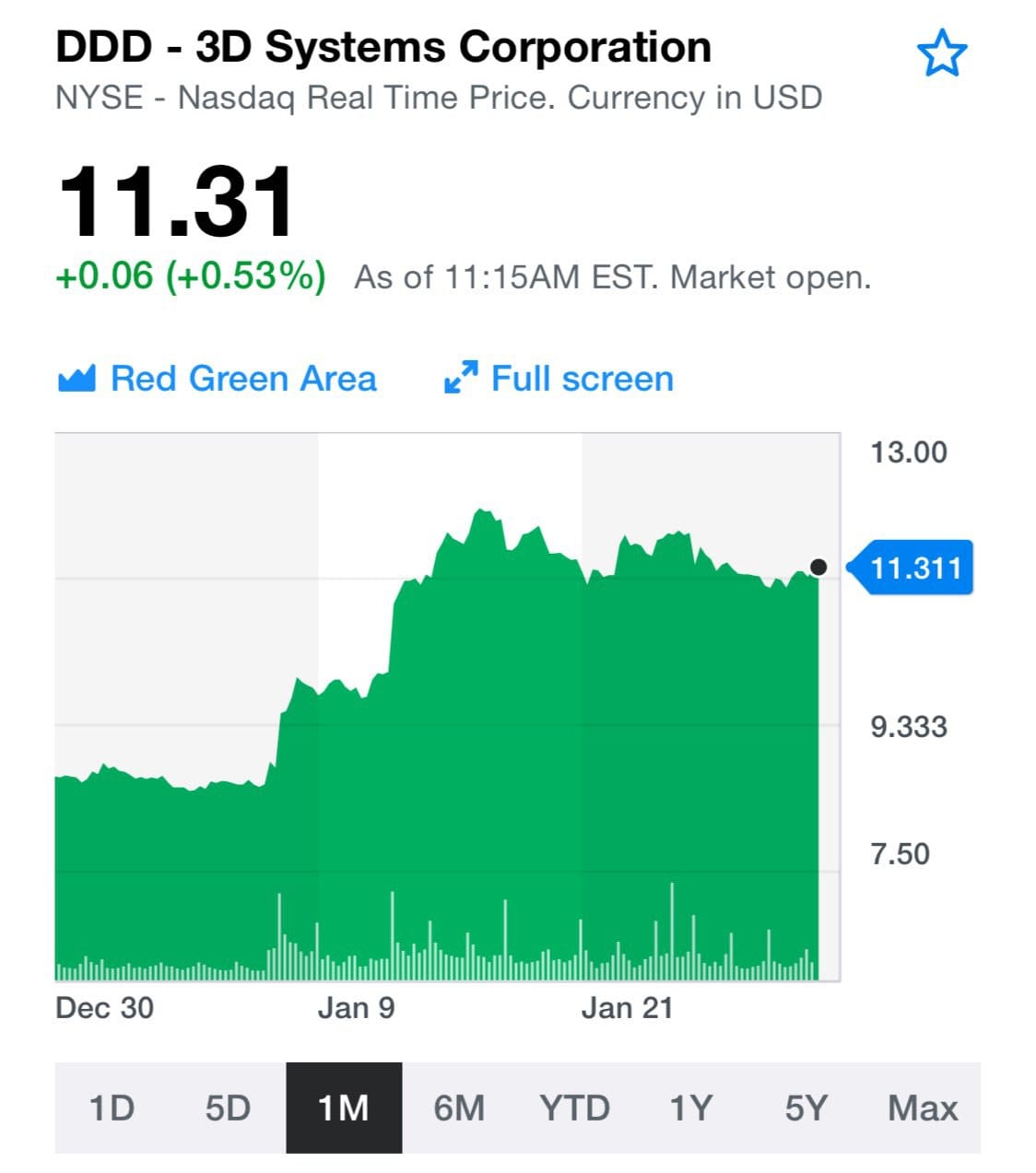Add DDD to watchlist with star icon
The image size is (1036, 1173).
click(941, 53)
